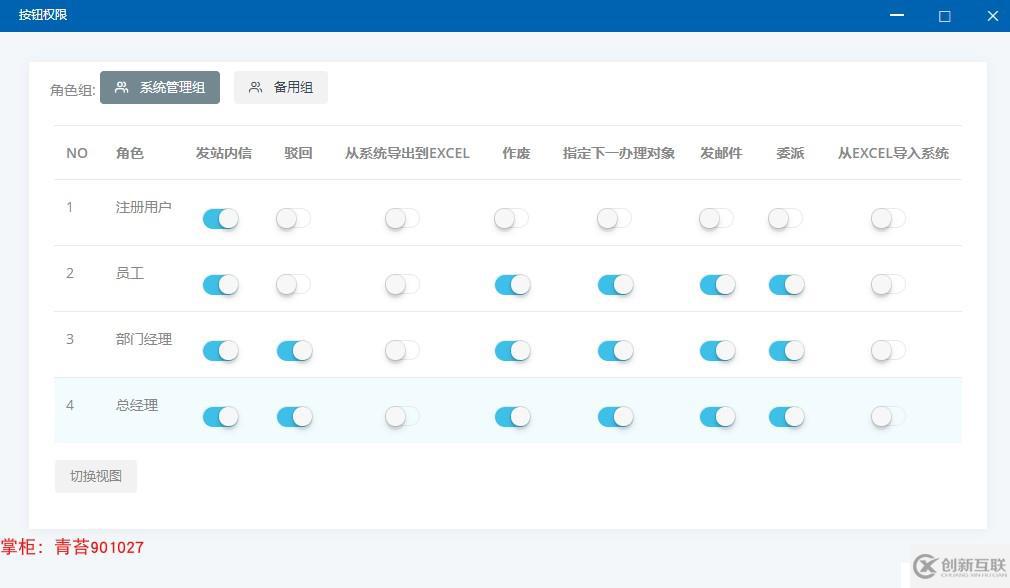Enable 驳回 for 注册用户
This screenshot has height=588, width=1010.
click(294, 218)
